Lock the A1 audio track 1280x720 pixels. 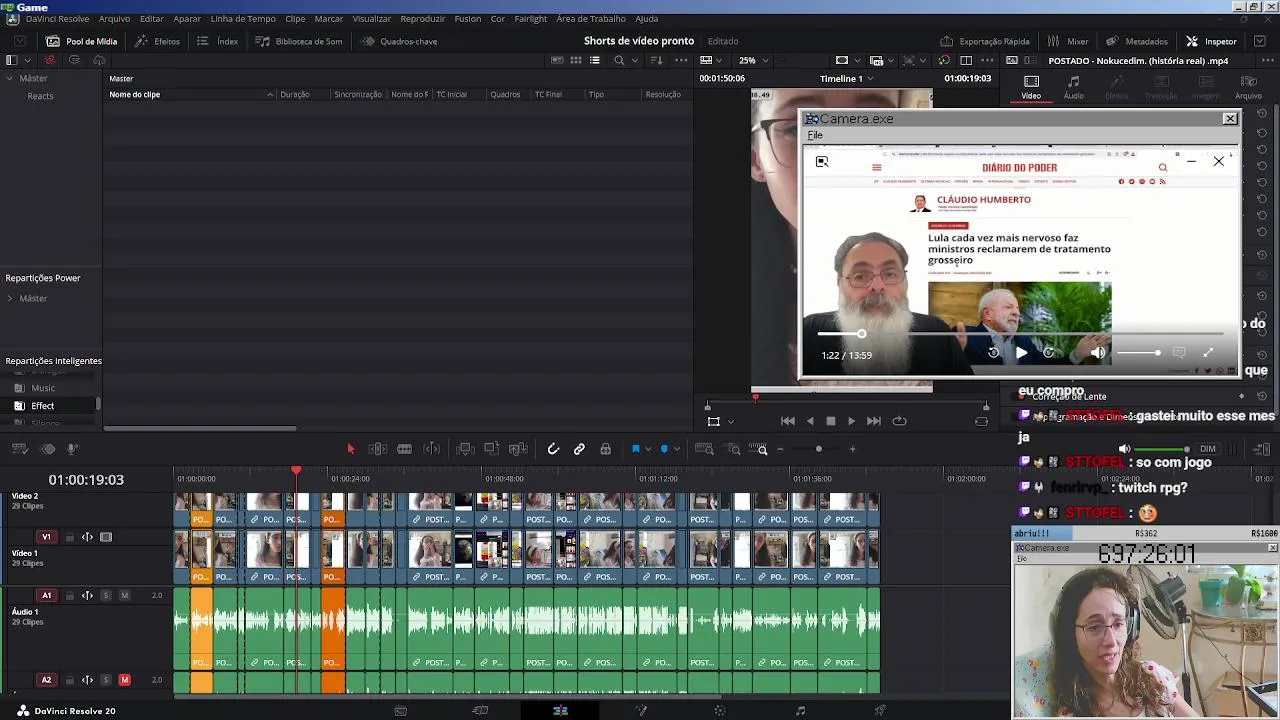pyautogui.click(x=70, y=596)
